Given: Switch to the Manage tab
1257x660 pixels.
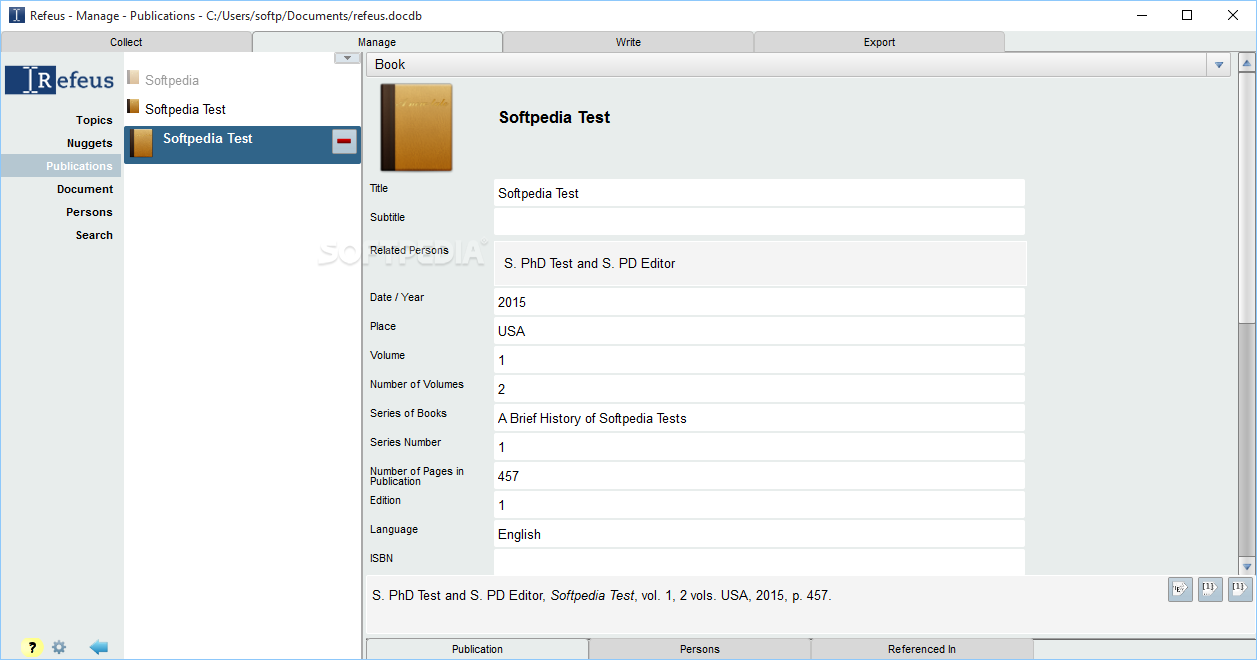Looking at the screenshot, I should click(377, 42).
